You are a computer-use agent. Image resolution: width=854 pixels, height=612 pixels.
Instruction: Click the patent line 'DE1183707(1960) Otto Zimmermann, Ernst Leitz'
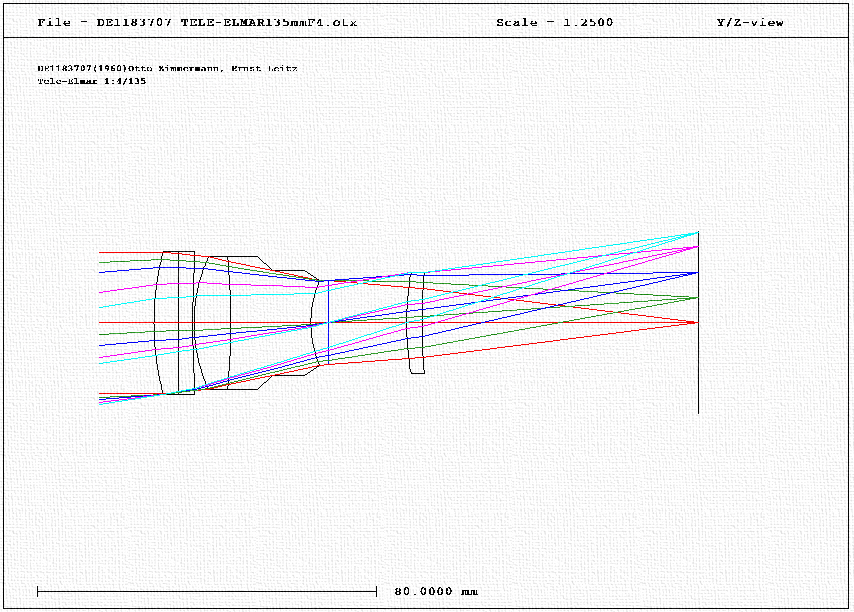(167, 69)
